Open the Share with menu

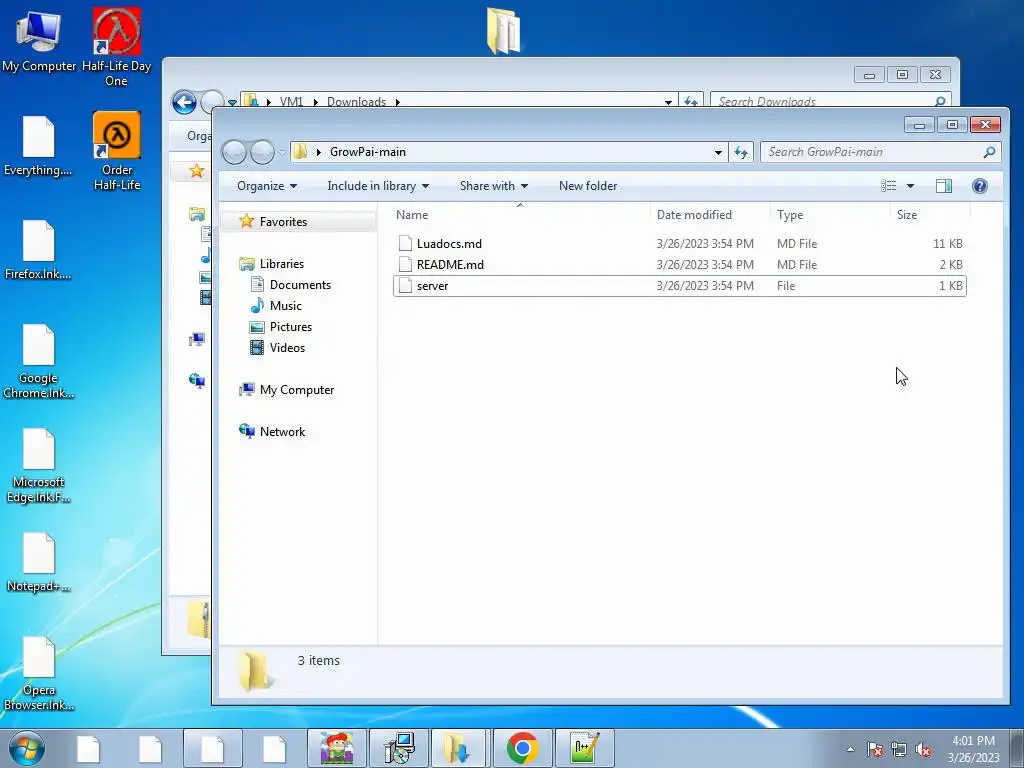coord(494,186)
